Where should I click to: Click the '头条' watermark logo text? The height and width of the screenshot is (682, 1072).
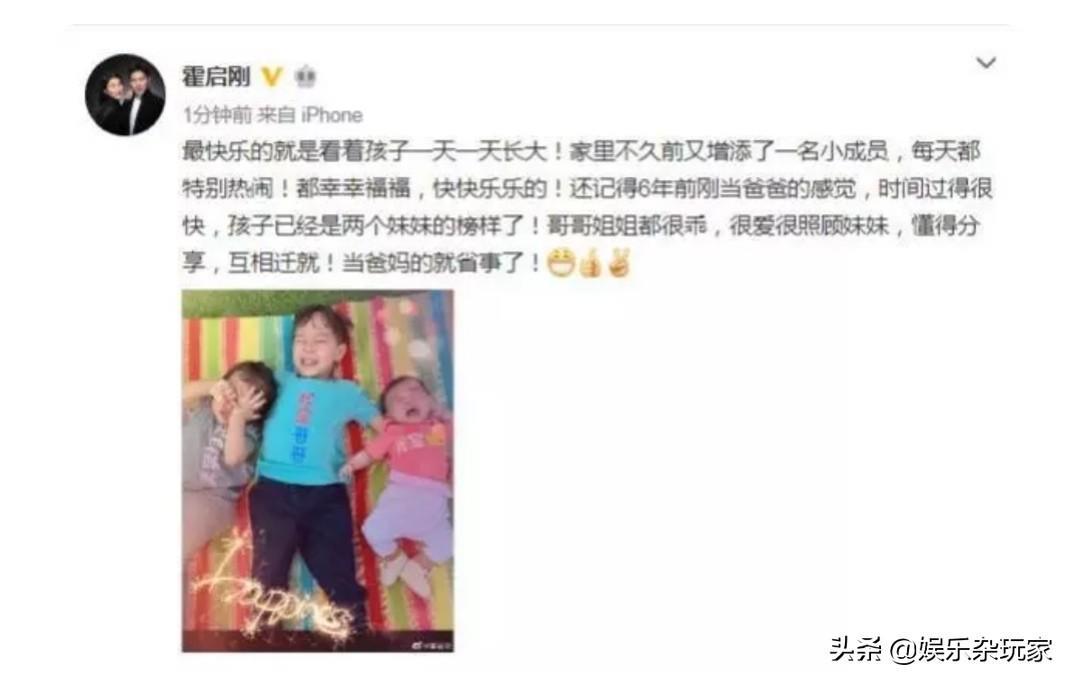point(857,649)
